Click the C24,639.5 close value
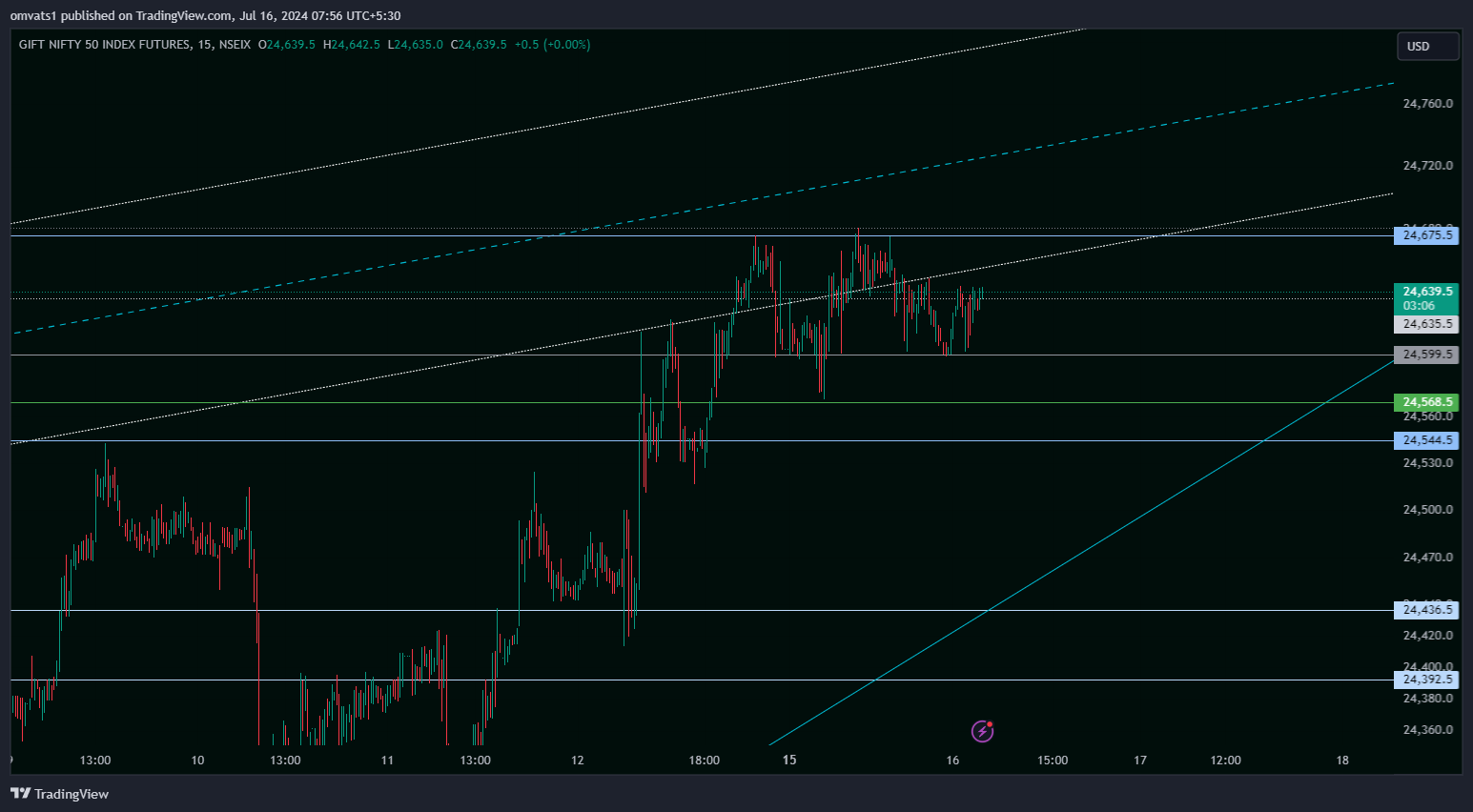 [x=479, y=45]
